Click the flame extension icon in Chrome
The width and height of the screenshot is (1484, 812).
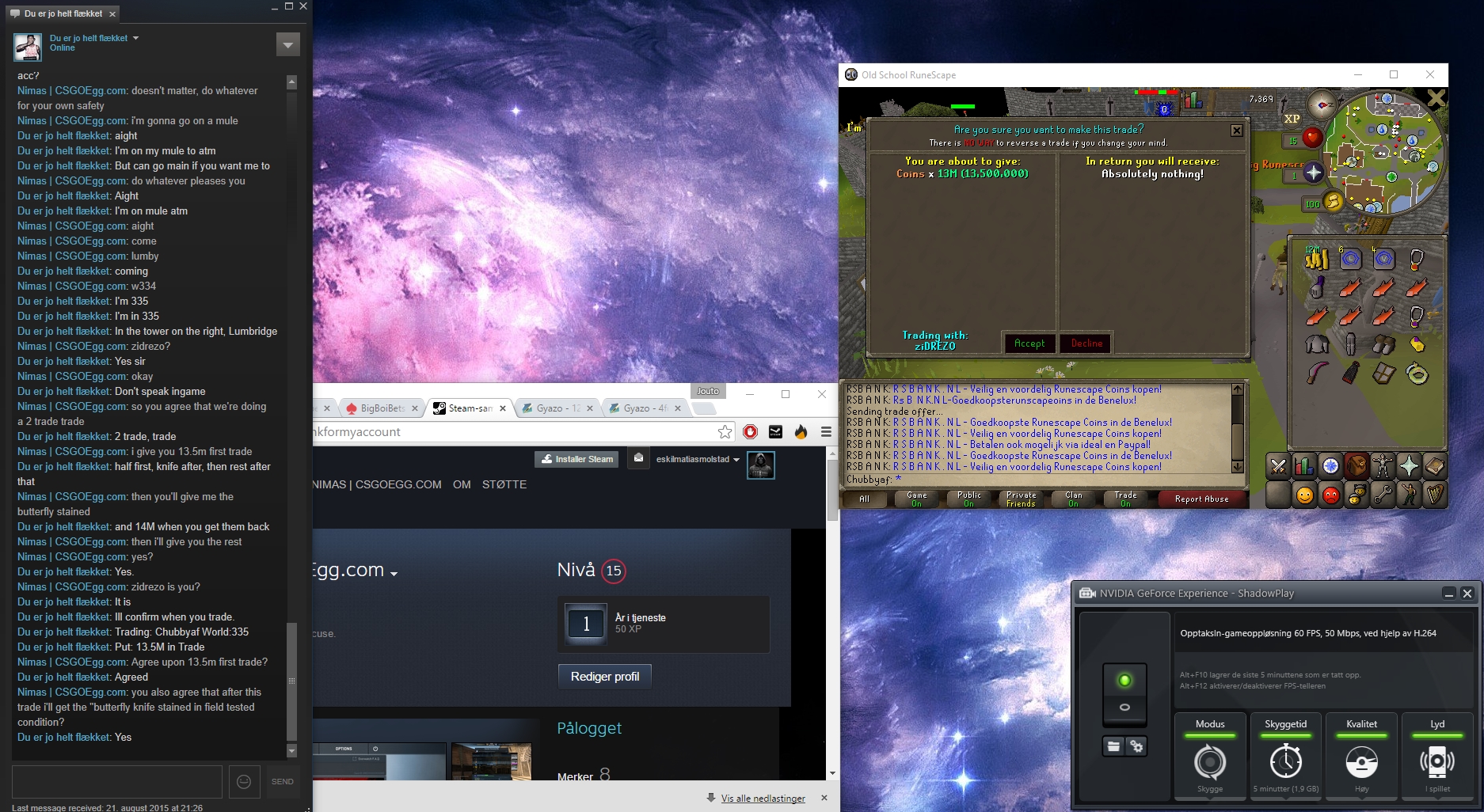click(x=801, y=431)
